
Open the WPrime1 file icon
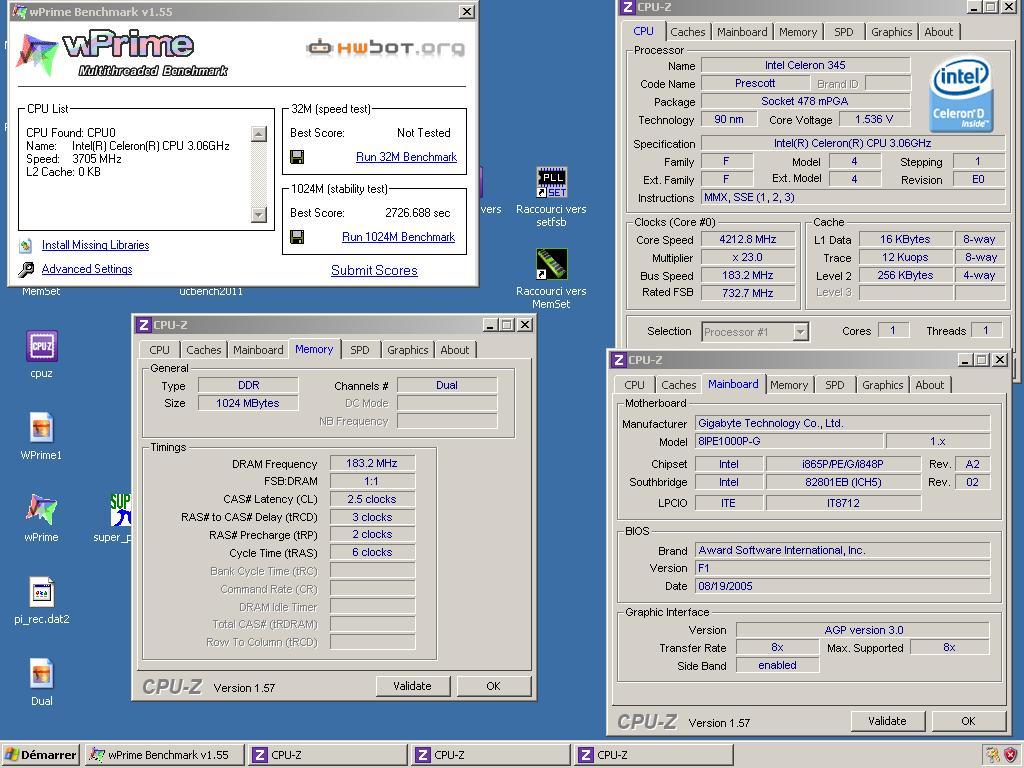click(42, 428)
